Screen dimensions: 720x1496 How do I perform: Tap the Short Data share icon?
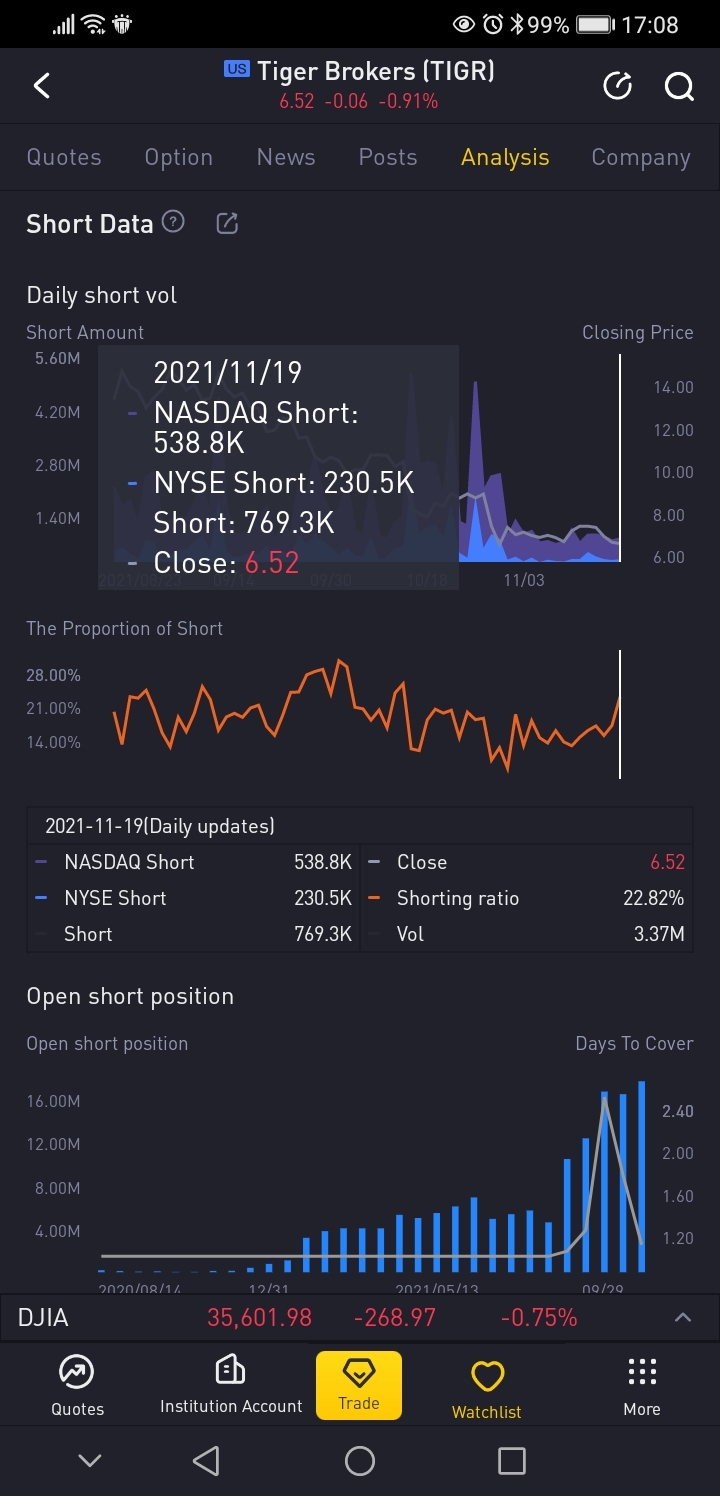pos(228,223)
